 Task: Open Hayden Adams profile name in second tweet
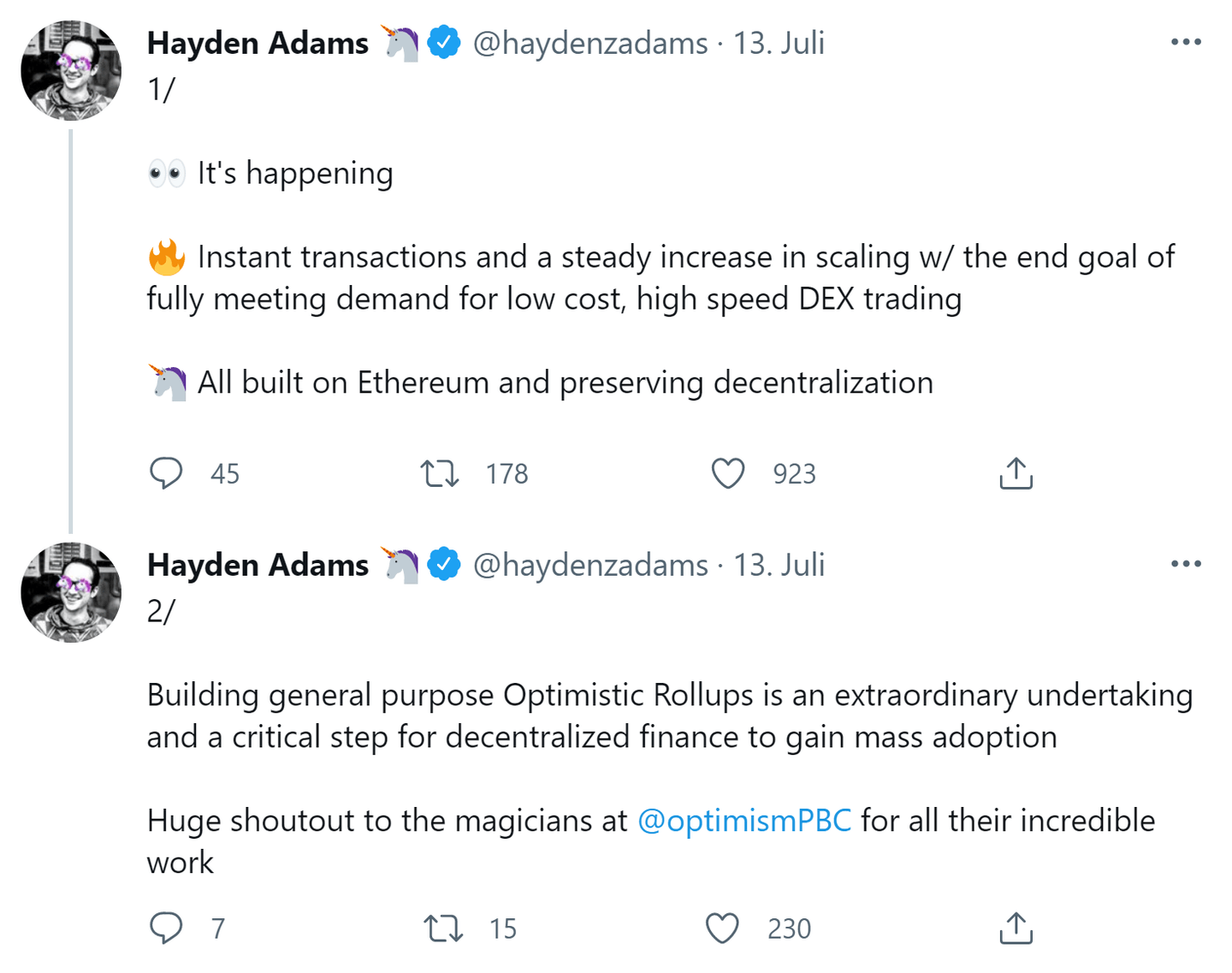click(x=258, y=565)
